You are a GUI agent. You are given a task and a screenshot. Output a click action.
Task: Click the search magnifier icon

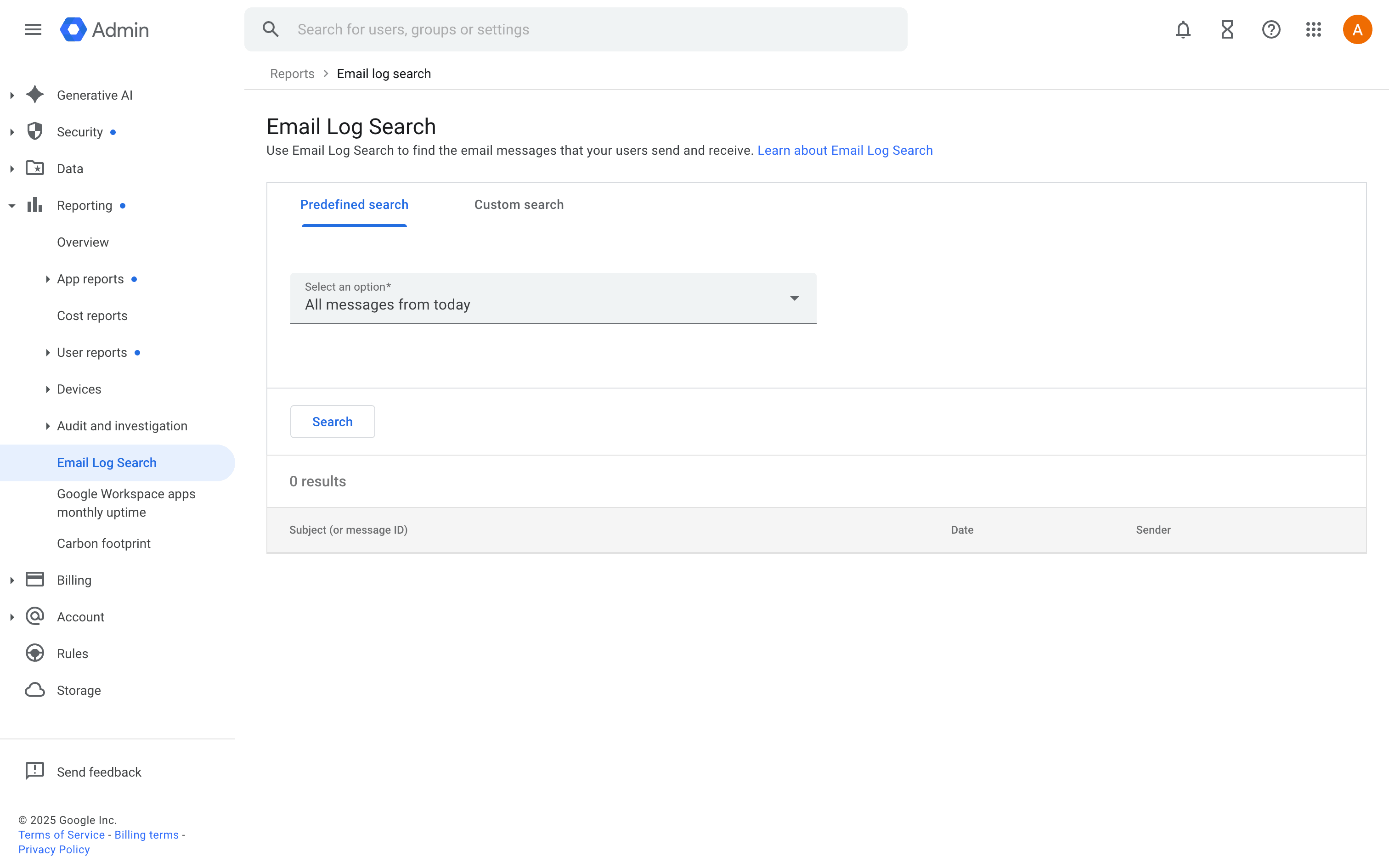271,28
